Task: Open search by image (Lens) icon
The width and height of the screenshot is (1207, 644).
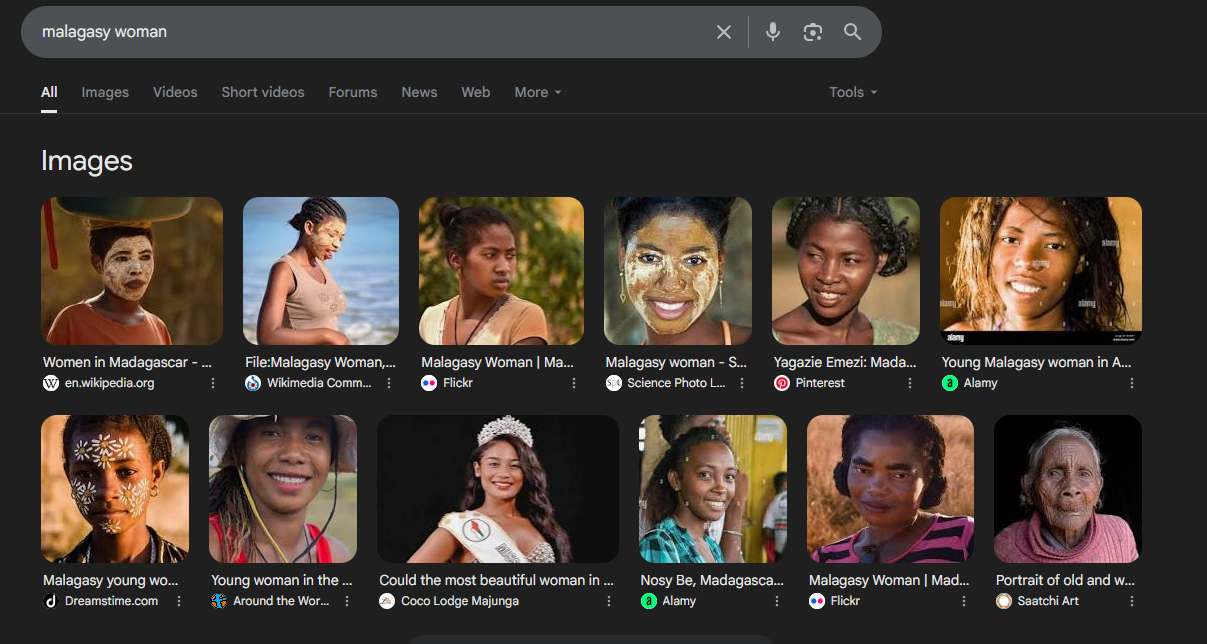Action: (813, 32)
